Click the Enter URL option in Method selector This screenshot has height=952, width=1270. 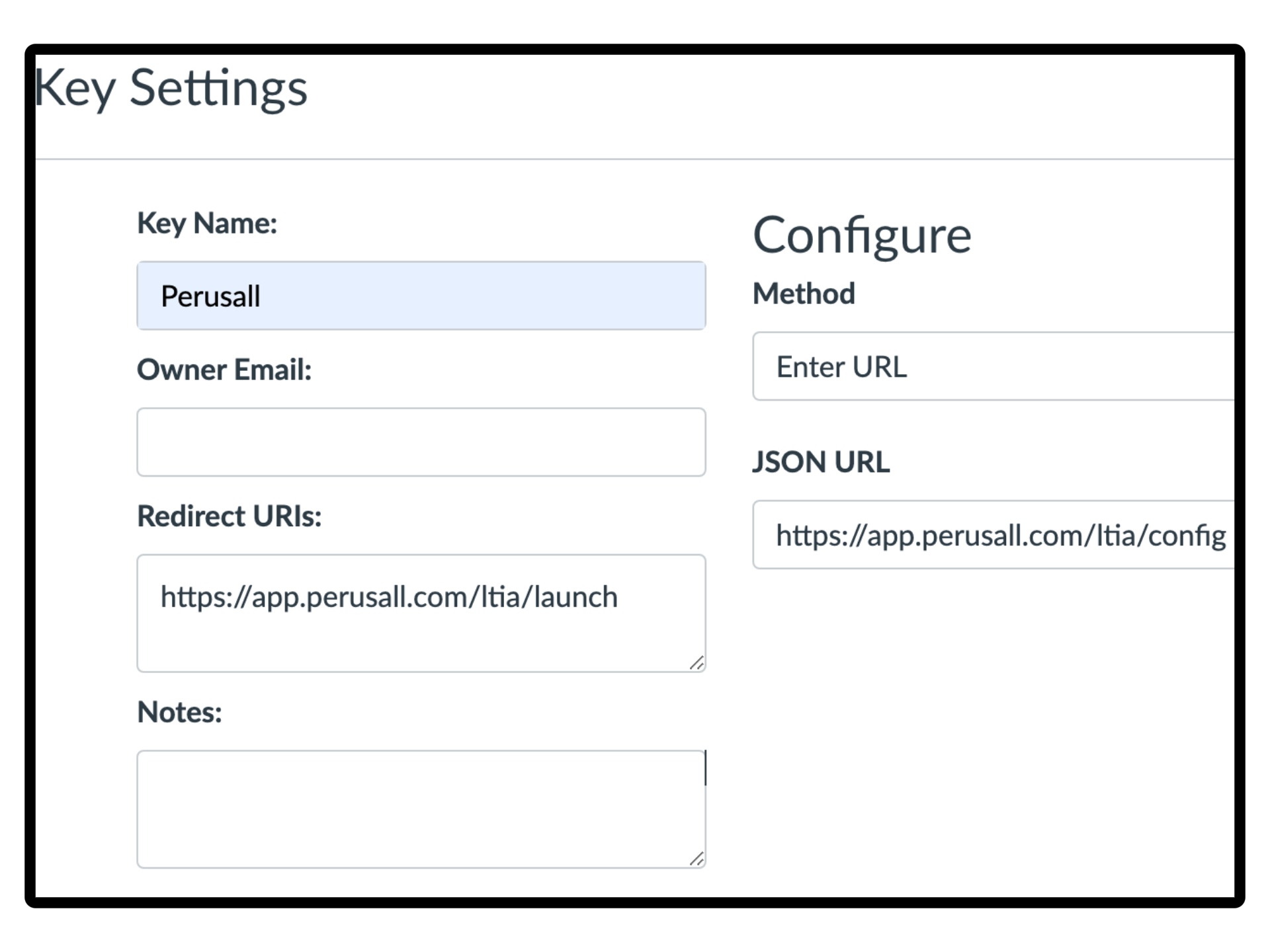pyautogui.click(x=841, y=366)
